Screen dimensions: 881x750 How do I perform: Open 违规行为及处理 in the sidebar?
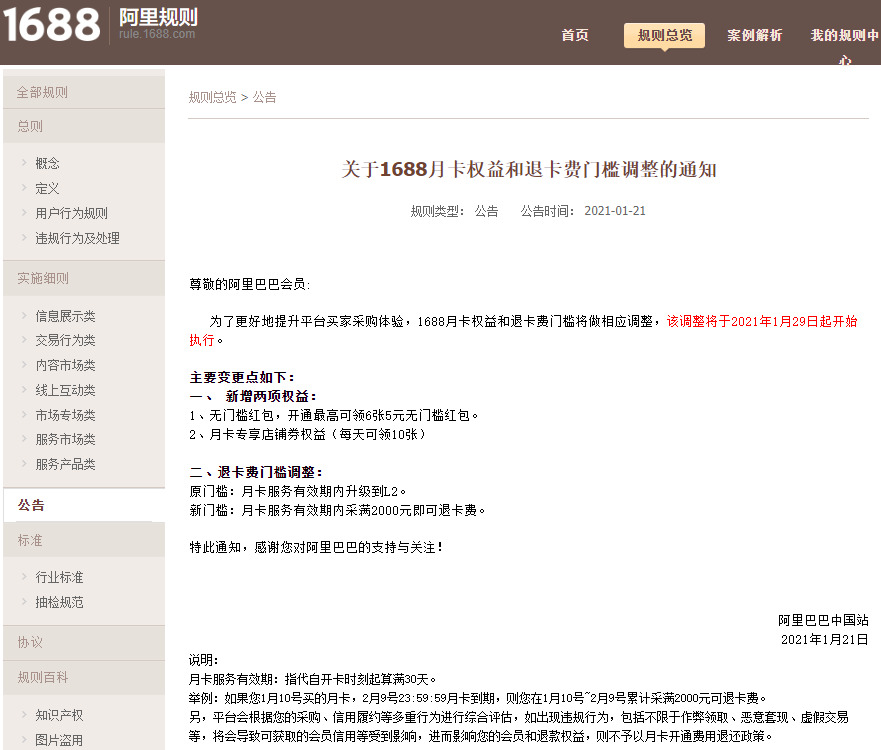pyautogui.click(x=78, y=238)
